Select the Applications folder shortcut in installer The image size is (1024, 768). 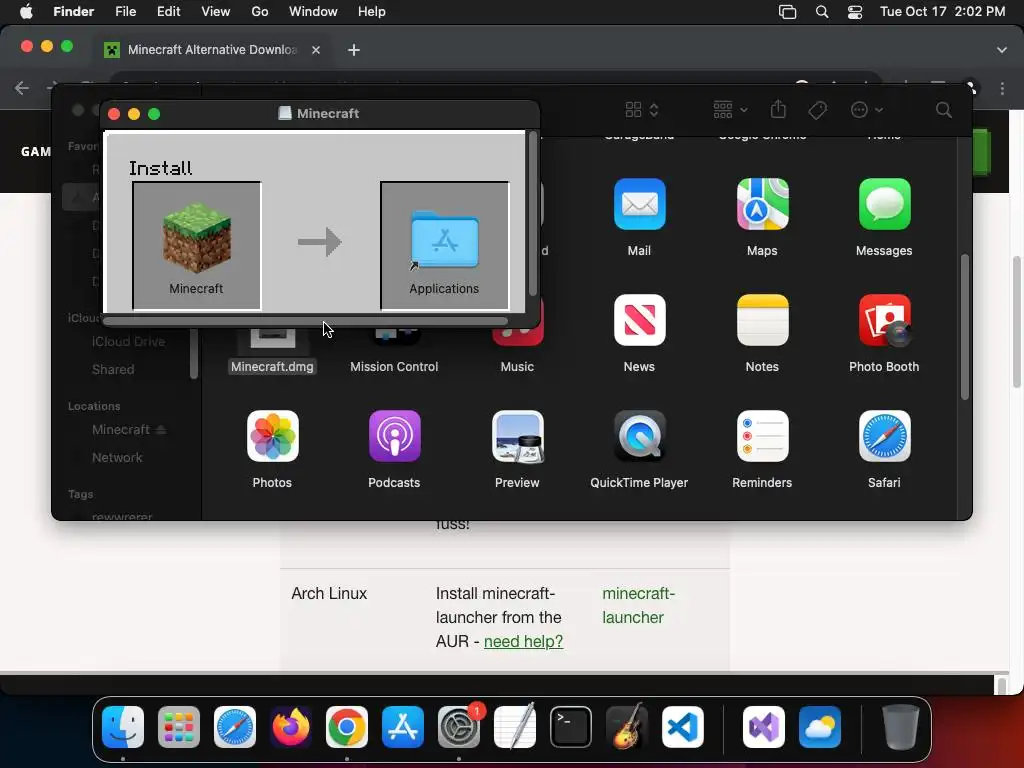click(x=444, y=240)
